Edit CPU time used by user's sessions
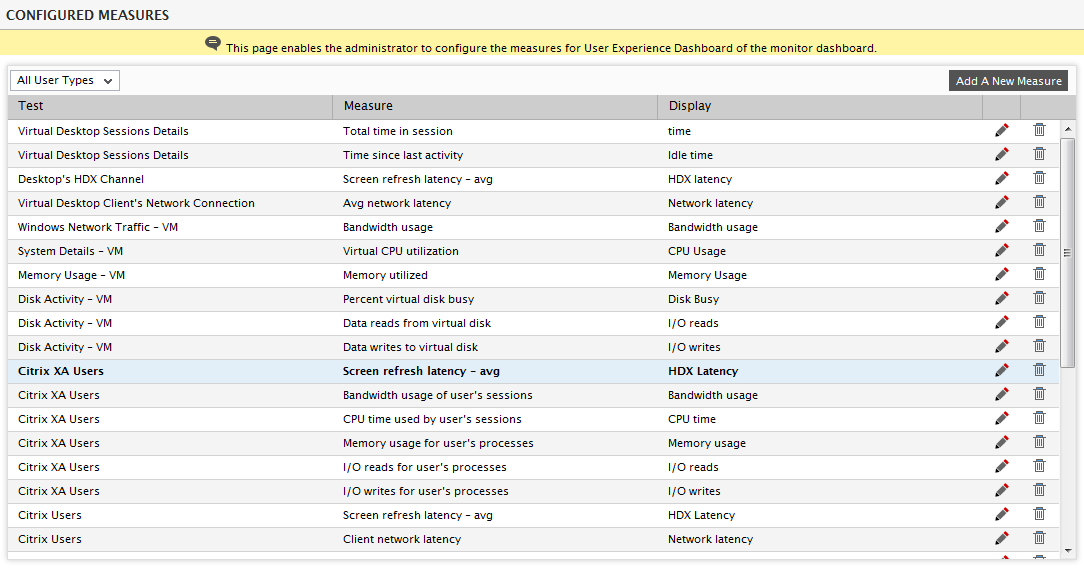1084x569 pixels. (x=1002, y=418)
